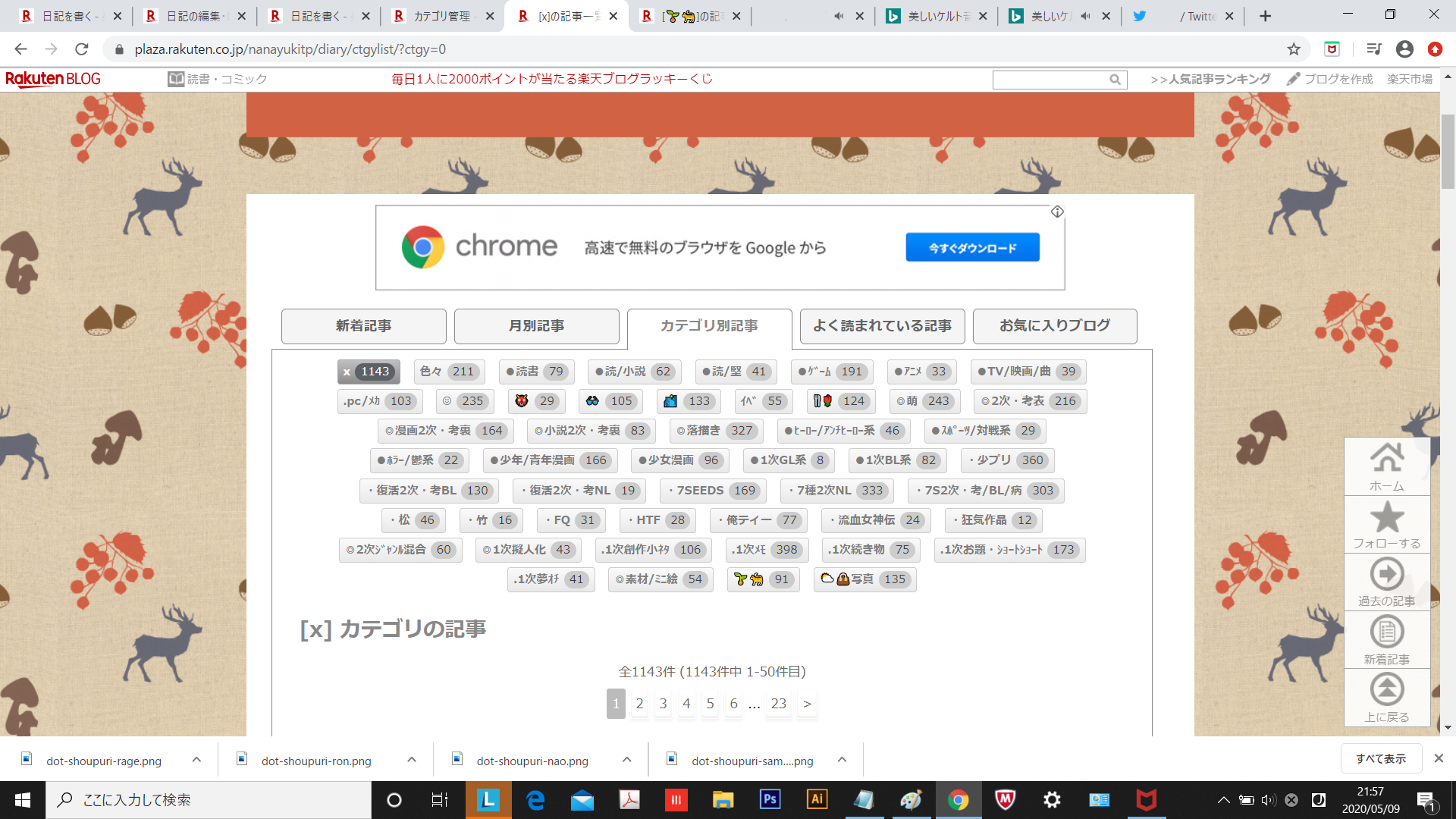Click the page vertical scrollbar thumb
The height and width of the screenshot is (819, 1456).
click(1448, 152)
